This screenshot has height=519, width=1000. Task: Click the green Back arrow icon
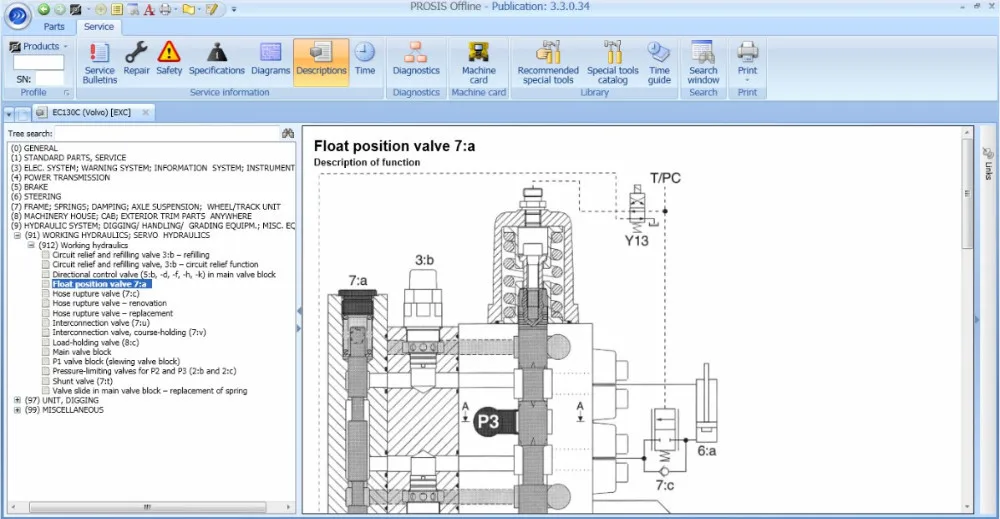click(x=43, y=9)
